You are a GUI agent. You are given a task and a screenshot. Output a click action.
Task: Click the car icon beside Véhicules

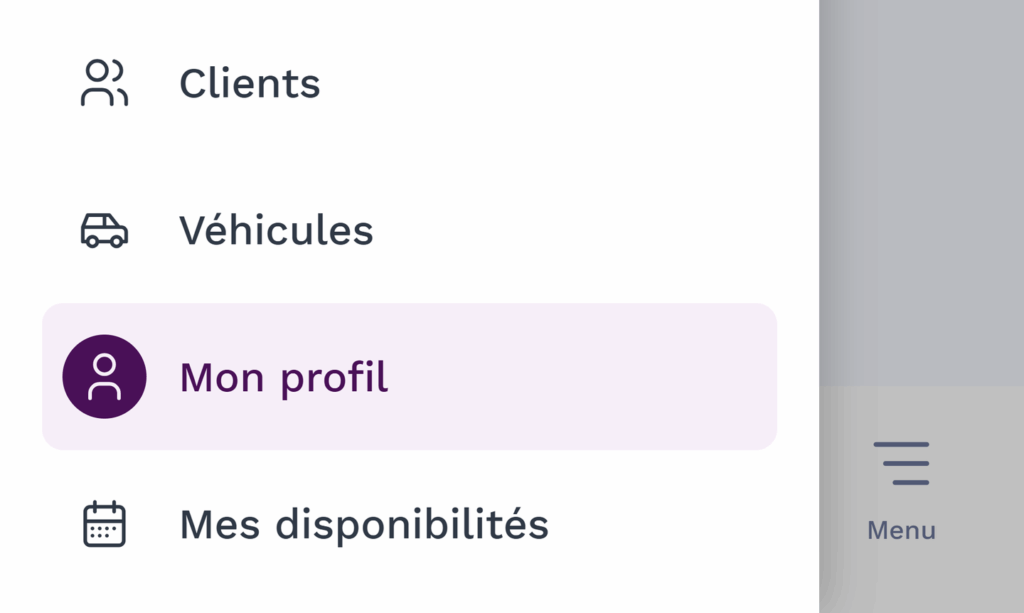click(x=104, y=230)
